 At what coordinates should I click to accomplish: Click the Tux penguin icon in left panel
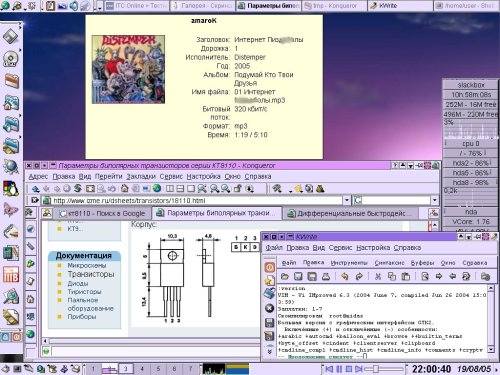(x=11, y=188)
